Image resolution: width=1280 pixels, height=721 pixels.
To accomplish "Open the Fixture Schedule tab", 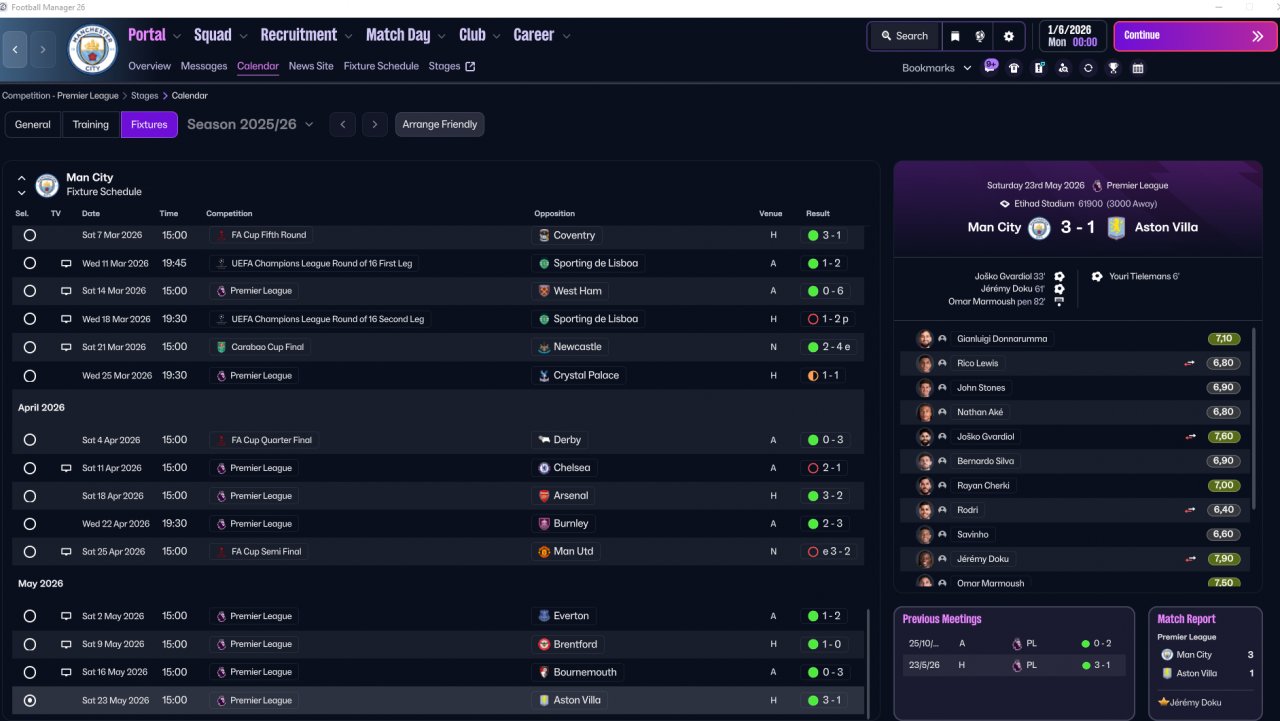I will 381,66.
